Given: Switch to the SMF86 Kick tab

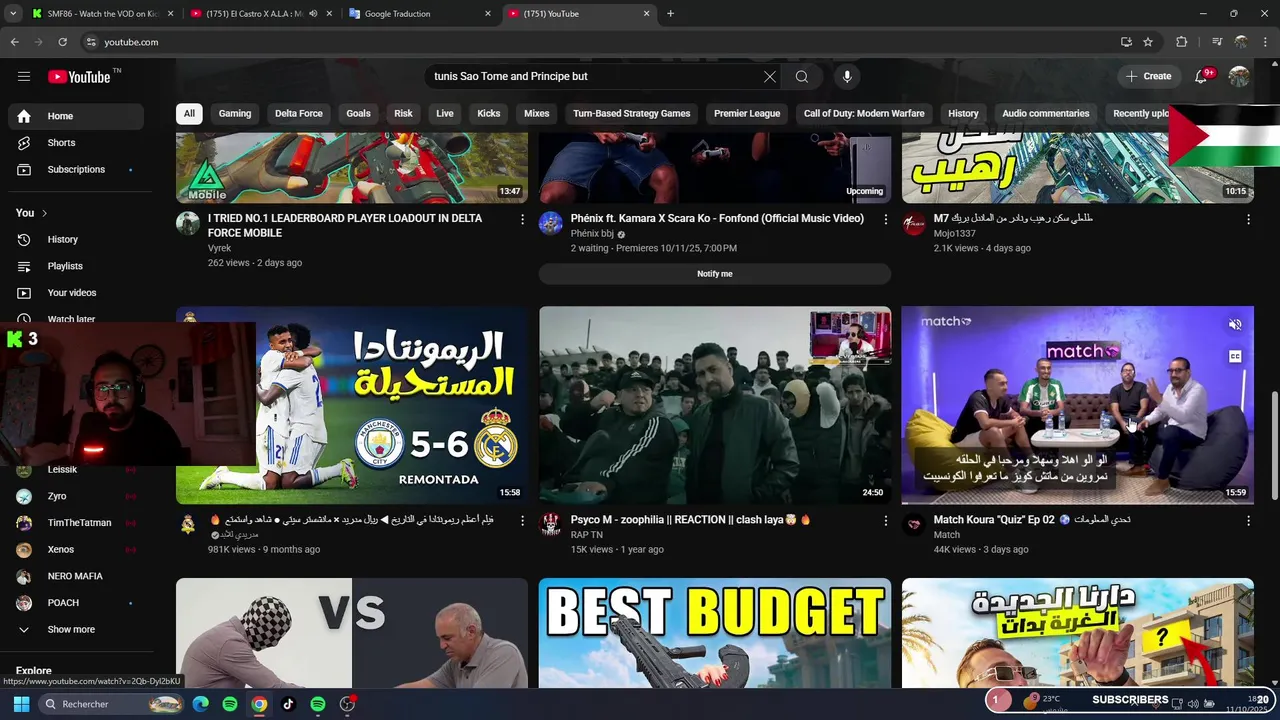Looking at the screenshot, I should click(x=102, y=14).
